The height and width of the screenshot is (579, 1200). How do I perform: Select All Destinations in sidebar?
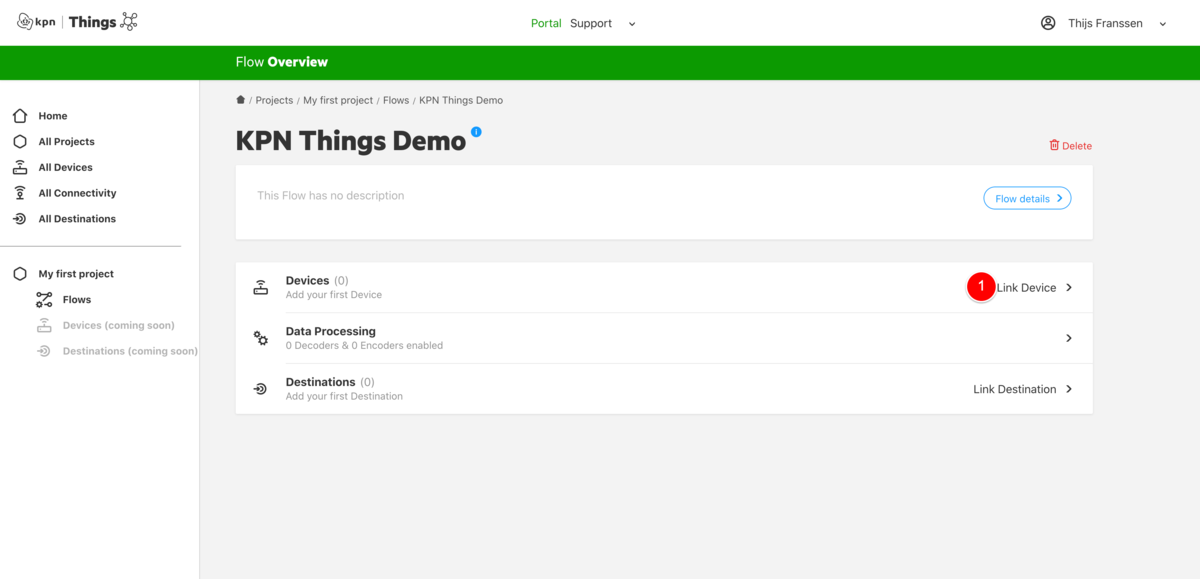(77, 219)
